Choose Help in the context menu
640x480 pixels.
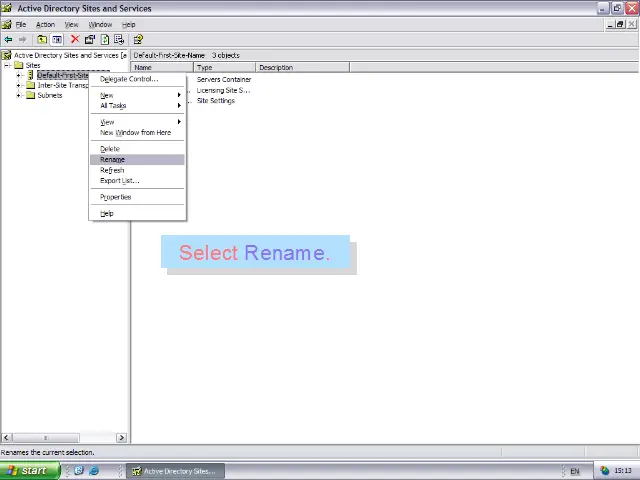pos(137,213)
